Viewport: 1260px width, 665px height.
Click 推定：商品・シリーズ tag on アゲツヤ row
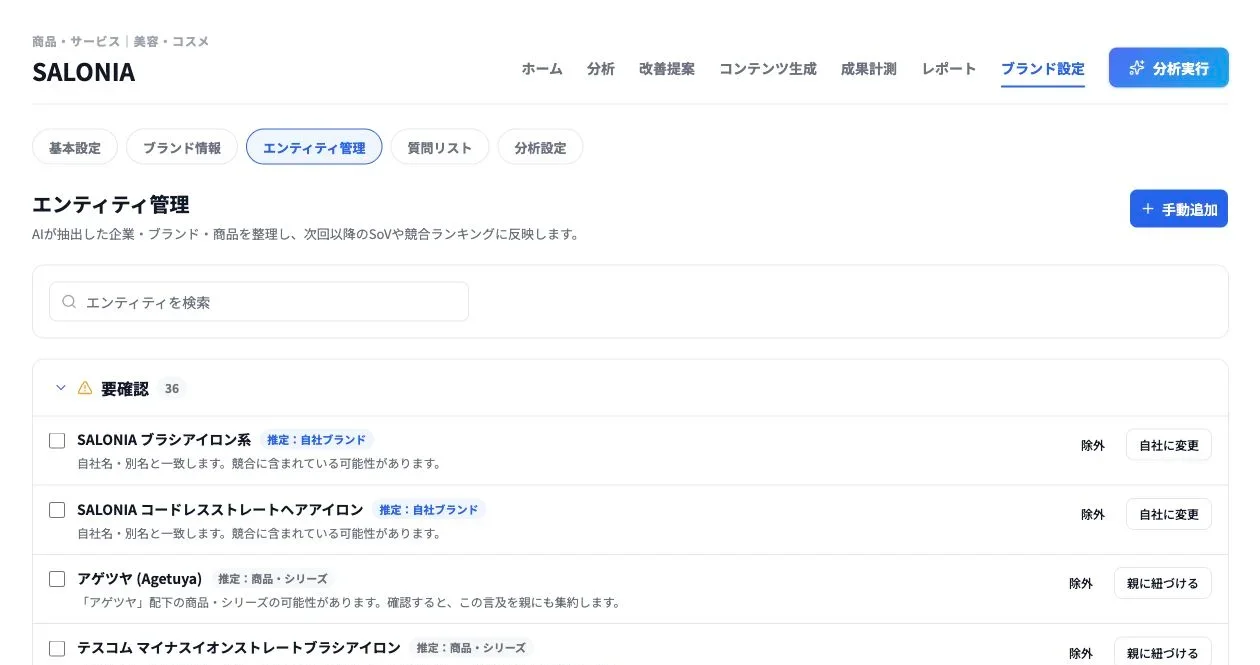point(273,578)
